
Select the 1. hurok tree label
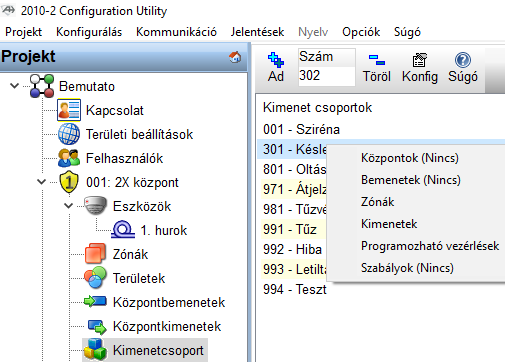coord(164,230)
